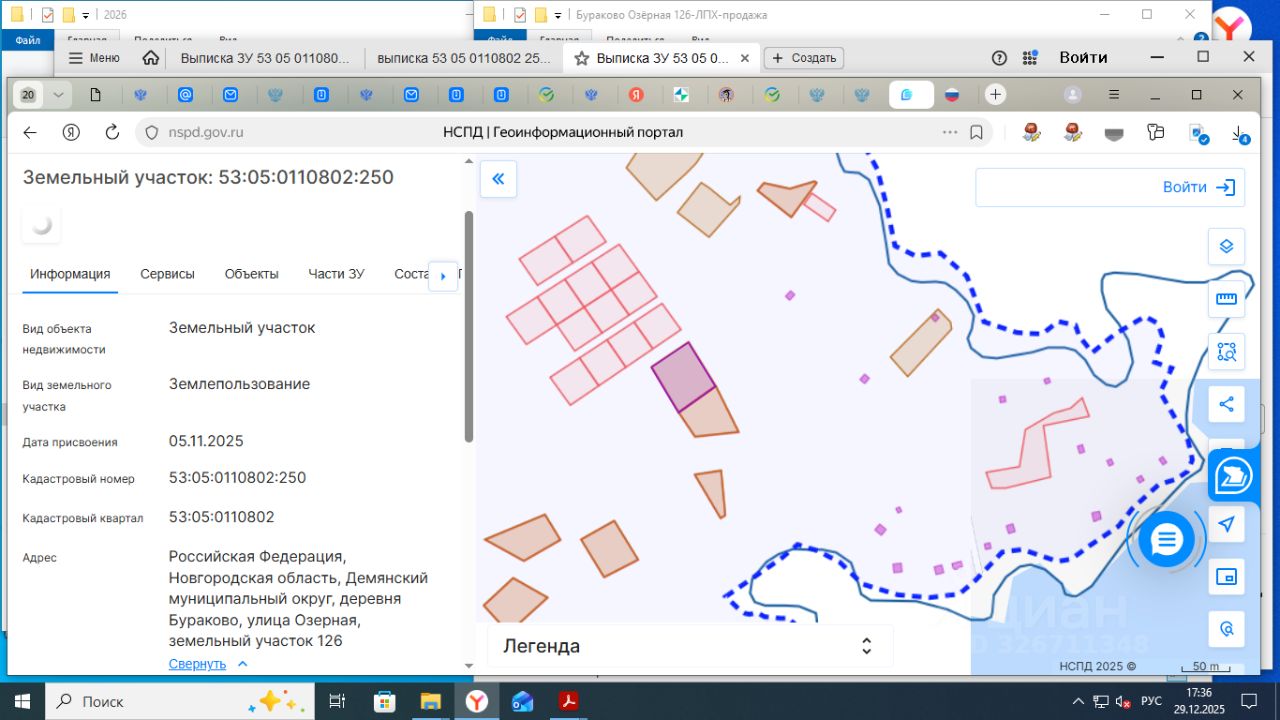The image size is (1280, 720).
Task: Reload the nspd.gov.ru page
Action: pos(112,132)
